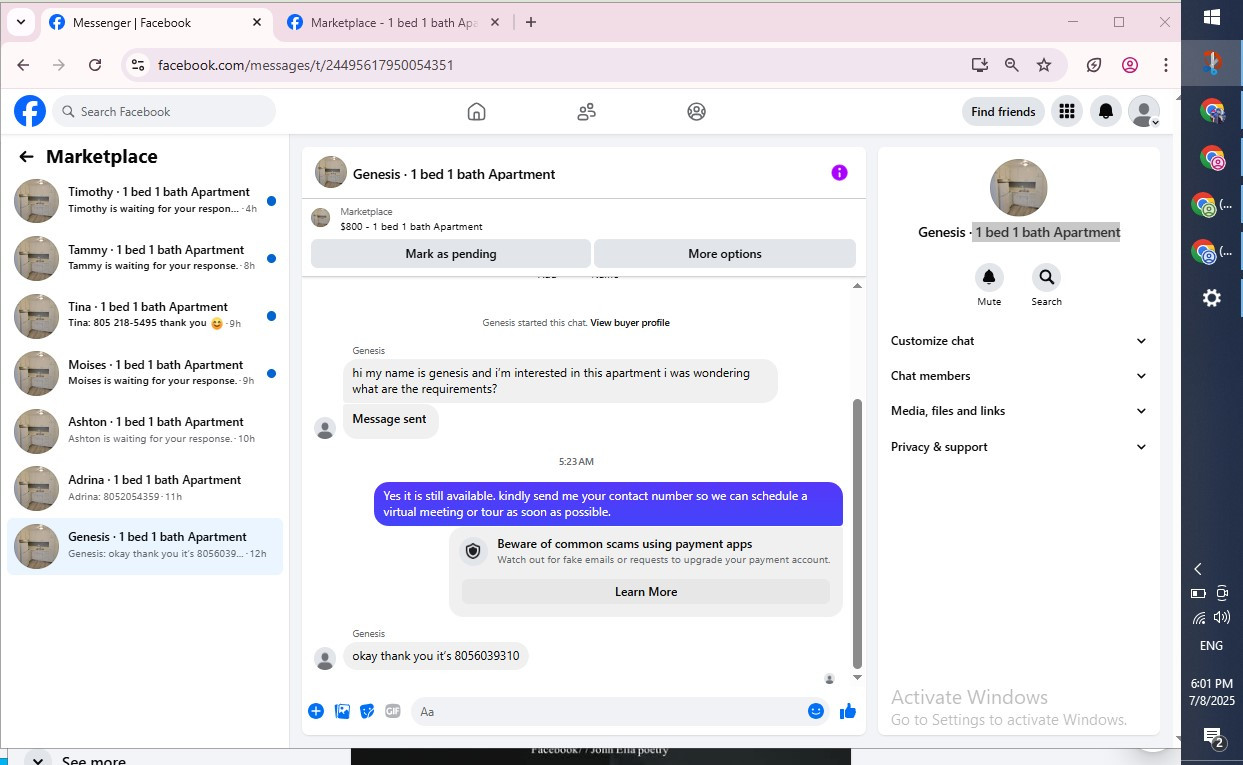Click the Find friends button
This screenshot has height=765, width=1243.
pos(1003,112)
